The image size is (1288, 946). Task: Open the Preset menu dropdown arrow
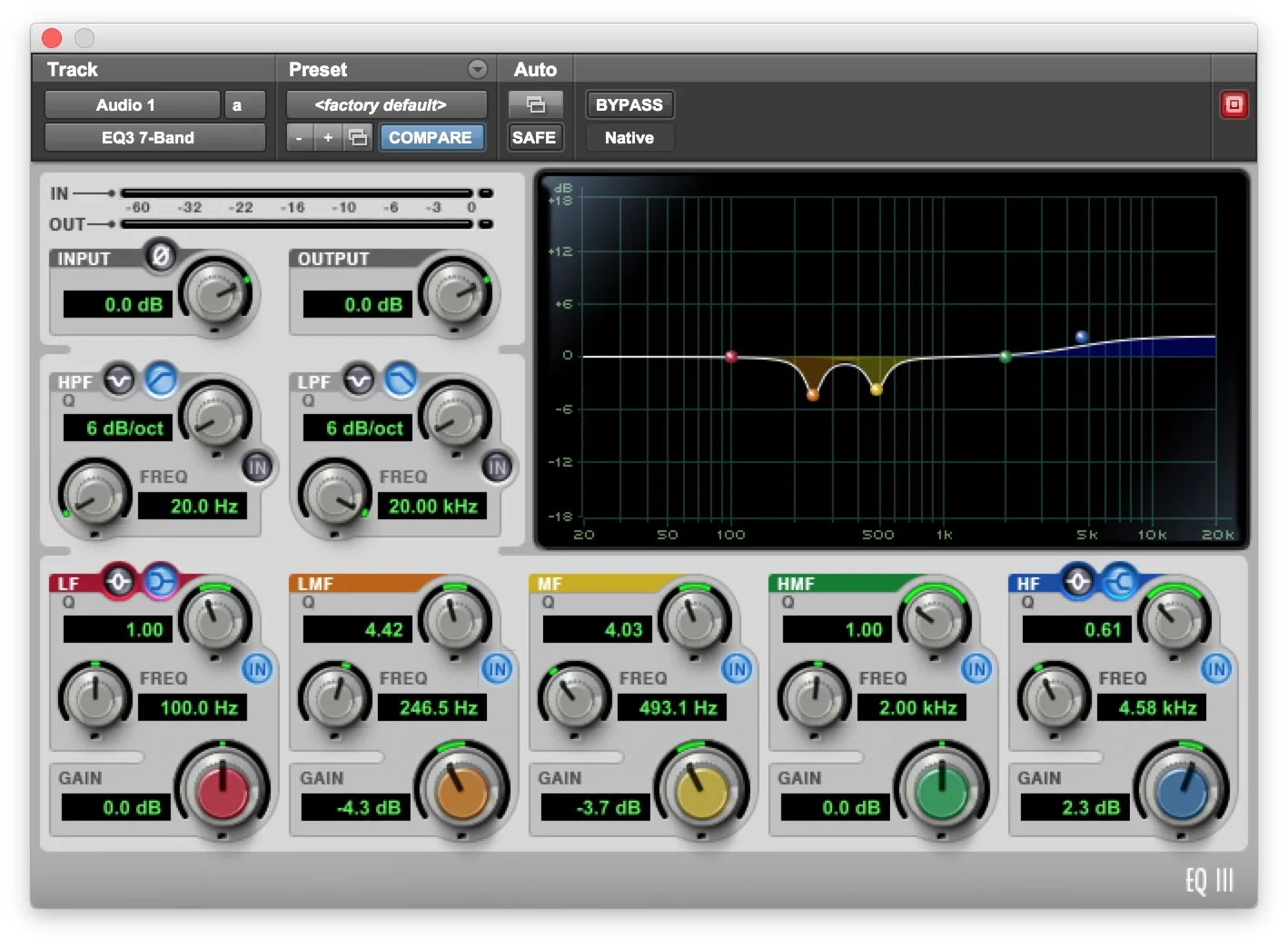tap(478, 69)
